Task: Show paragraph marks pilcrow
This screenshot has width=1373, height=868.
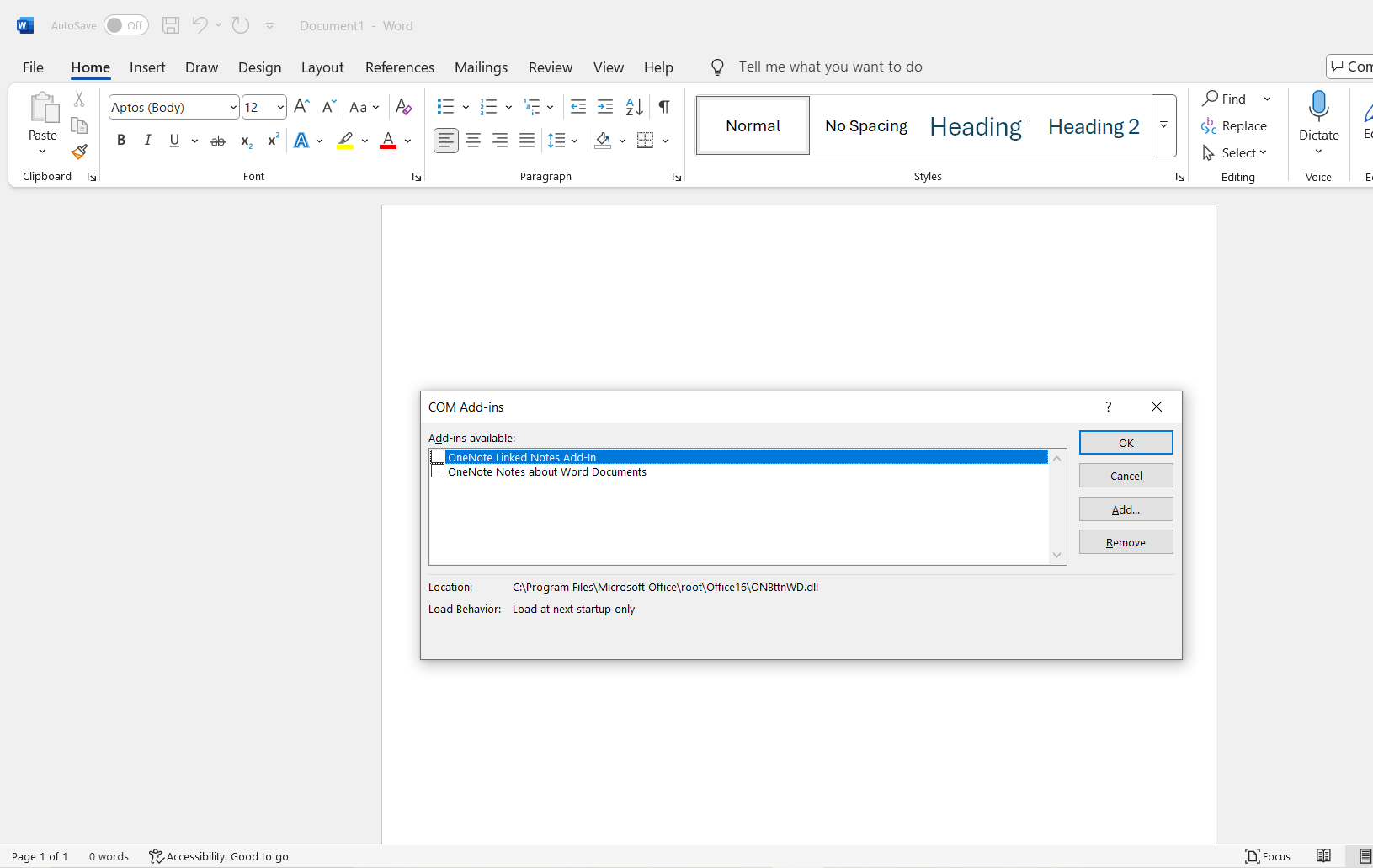Action: click(664, 107)
